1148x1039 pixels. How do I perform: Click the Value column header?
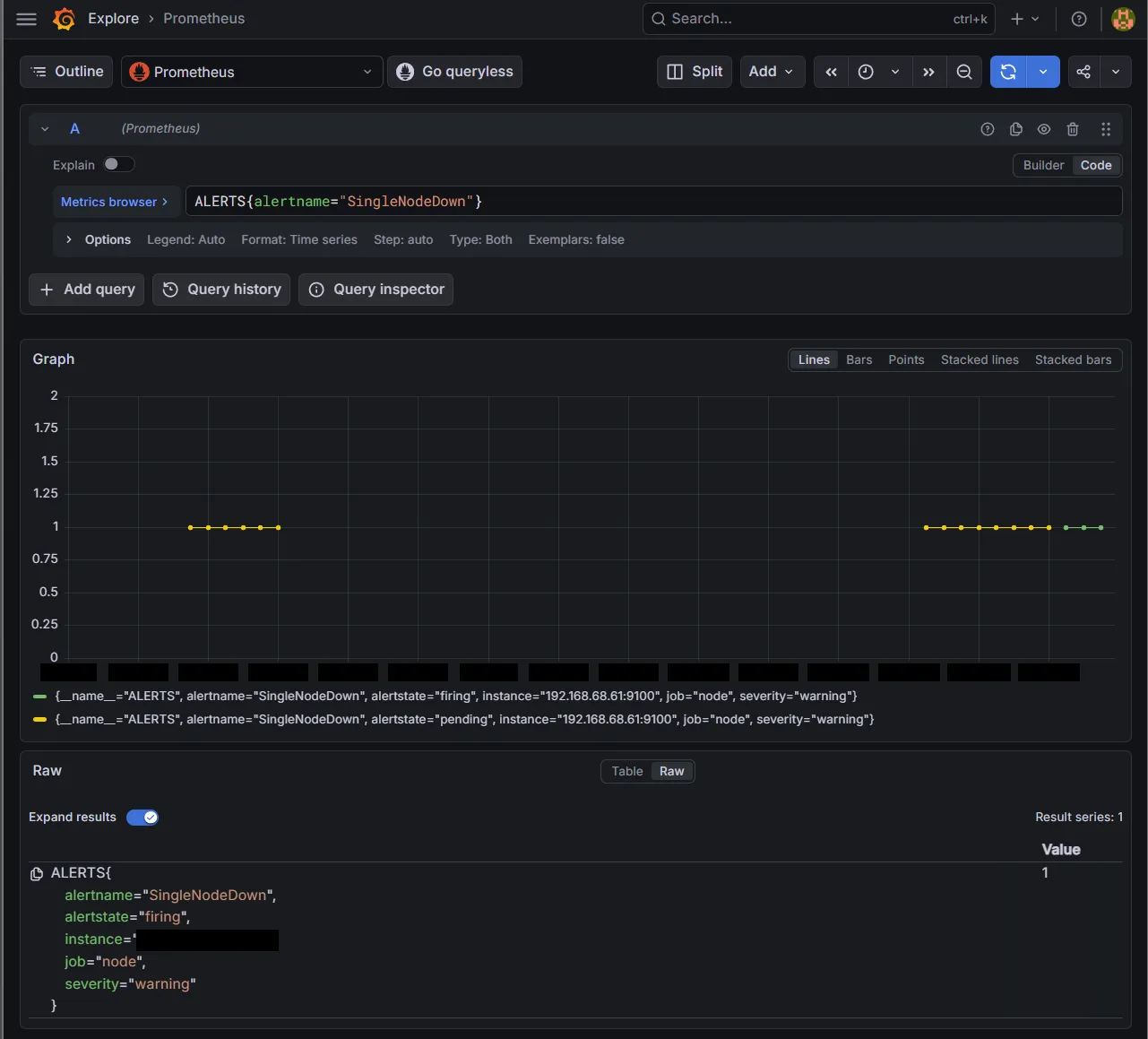pos(1061,850)
